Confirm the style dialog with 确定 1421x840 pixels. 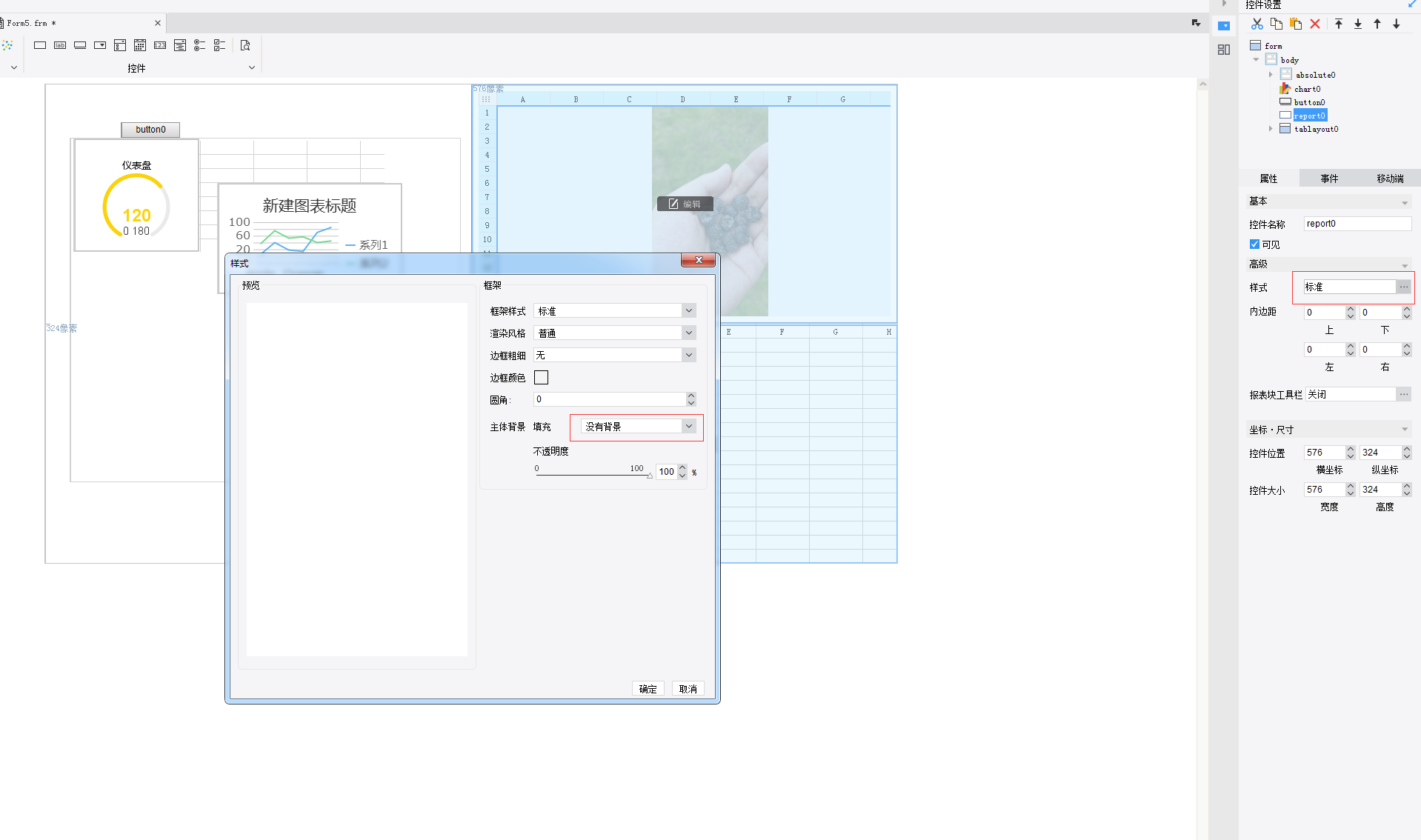tap(648, 689)
